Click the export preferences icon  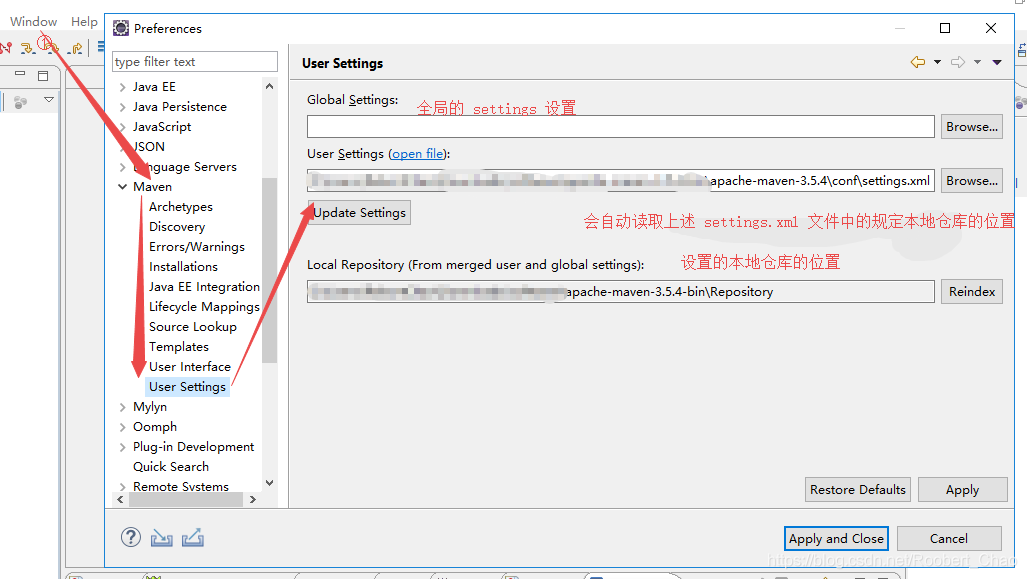(x=193, y=538)
